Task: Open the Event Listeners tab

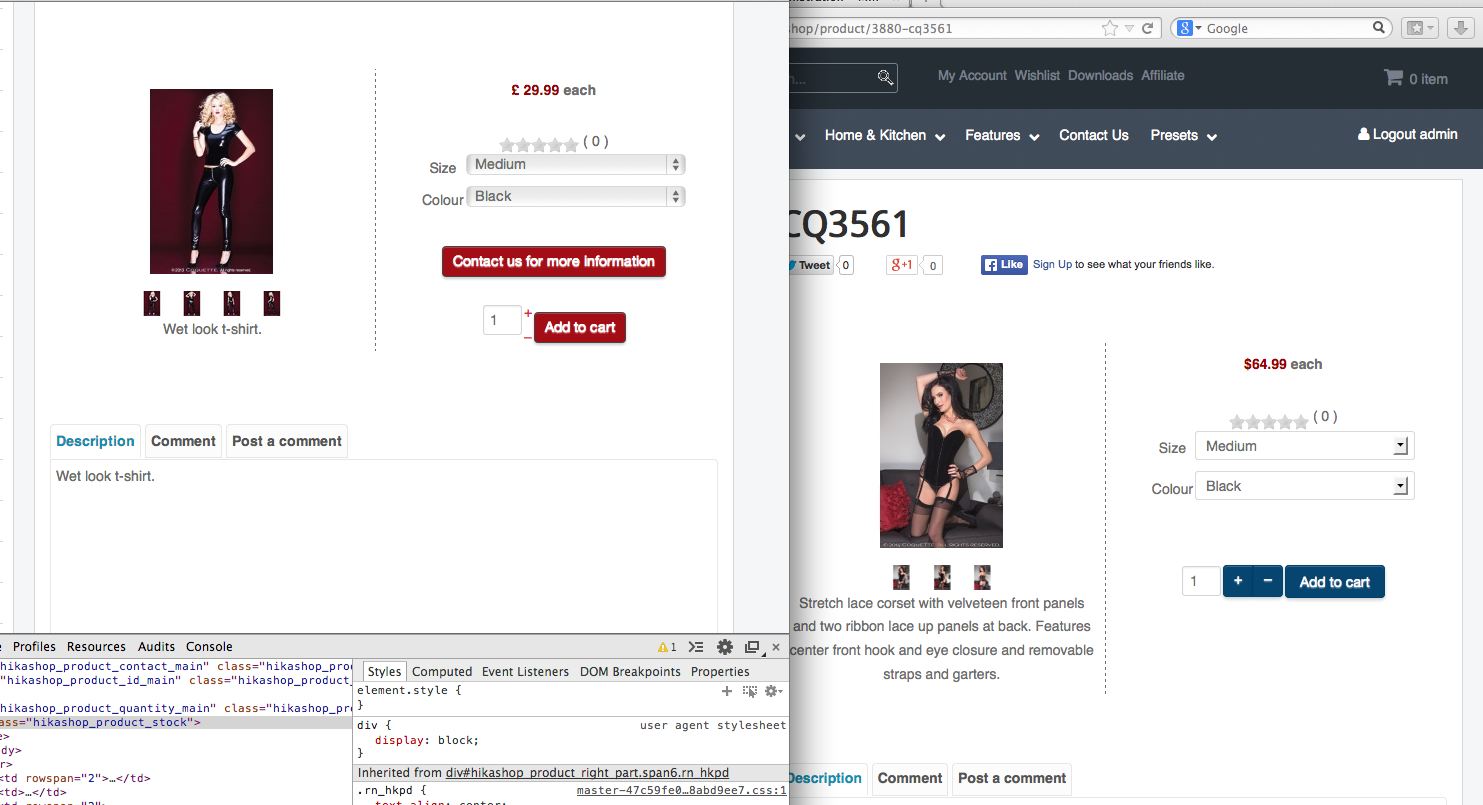Action: 525,672
